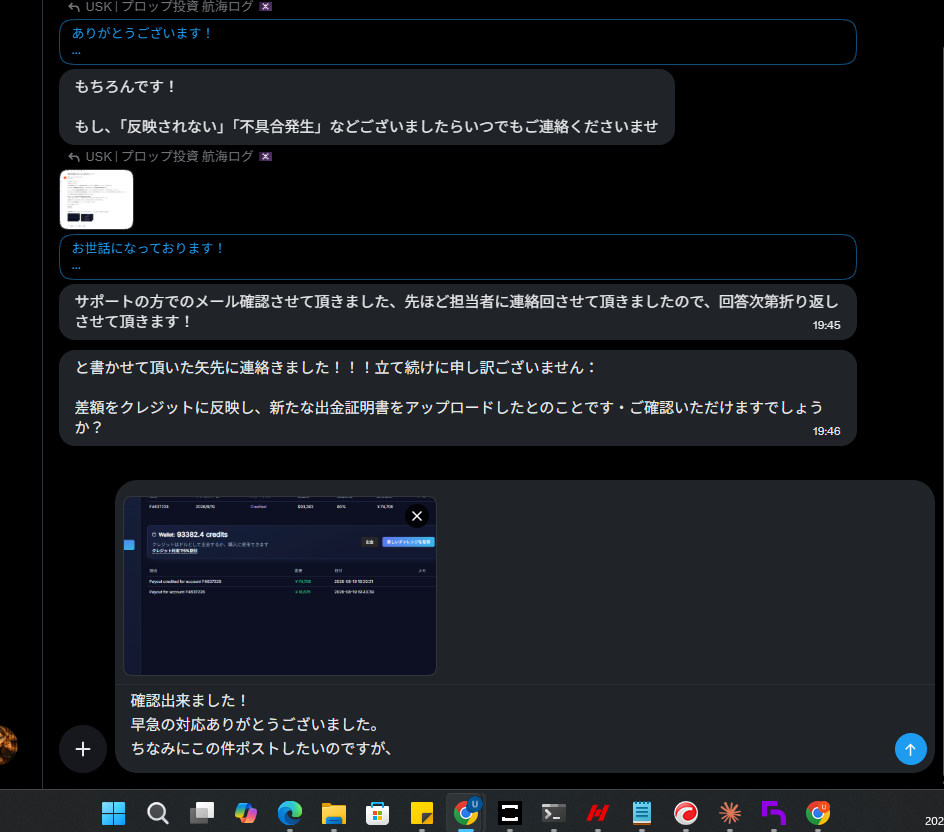Jump to quoted message ありがとうございます！
The image size is (944, 832).
pos(458,42)
